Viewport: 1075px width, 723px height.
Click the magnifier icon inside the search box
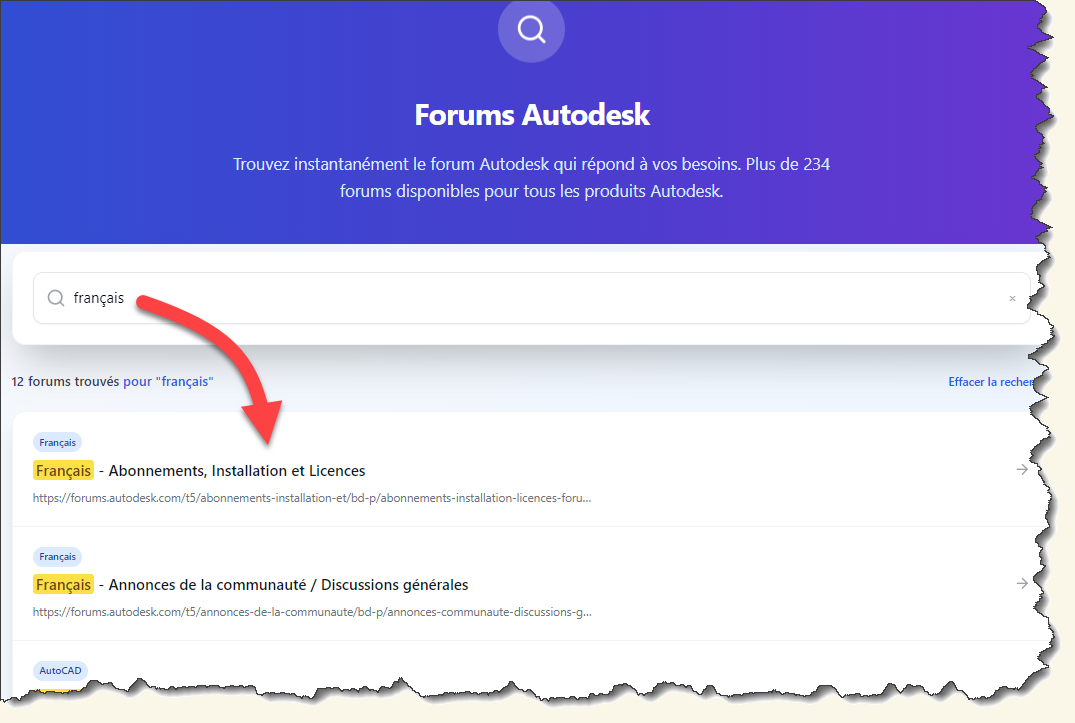click(x=56, y=298)
